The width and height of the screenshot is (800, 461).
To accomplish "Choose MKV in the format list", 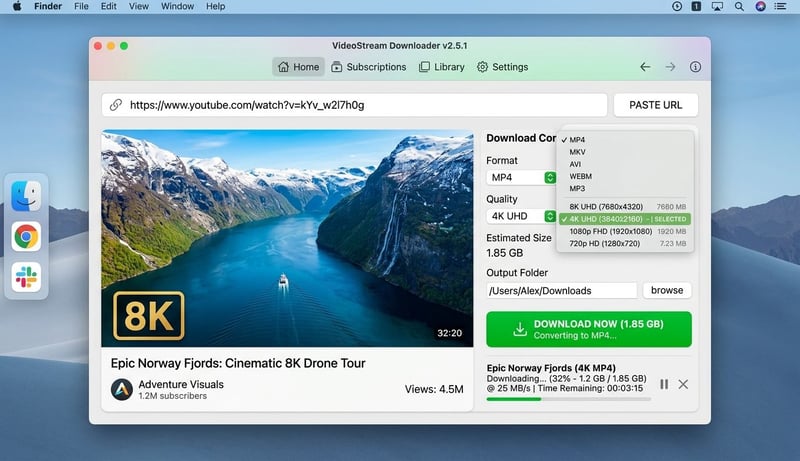I will click(625, 152).
